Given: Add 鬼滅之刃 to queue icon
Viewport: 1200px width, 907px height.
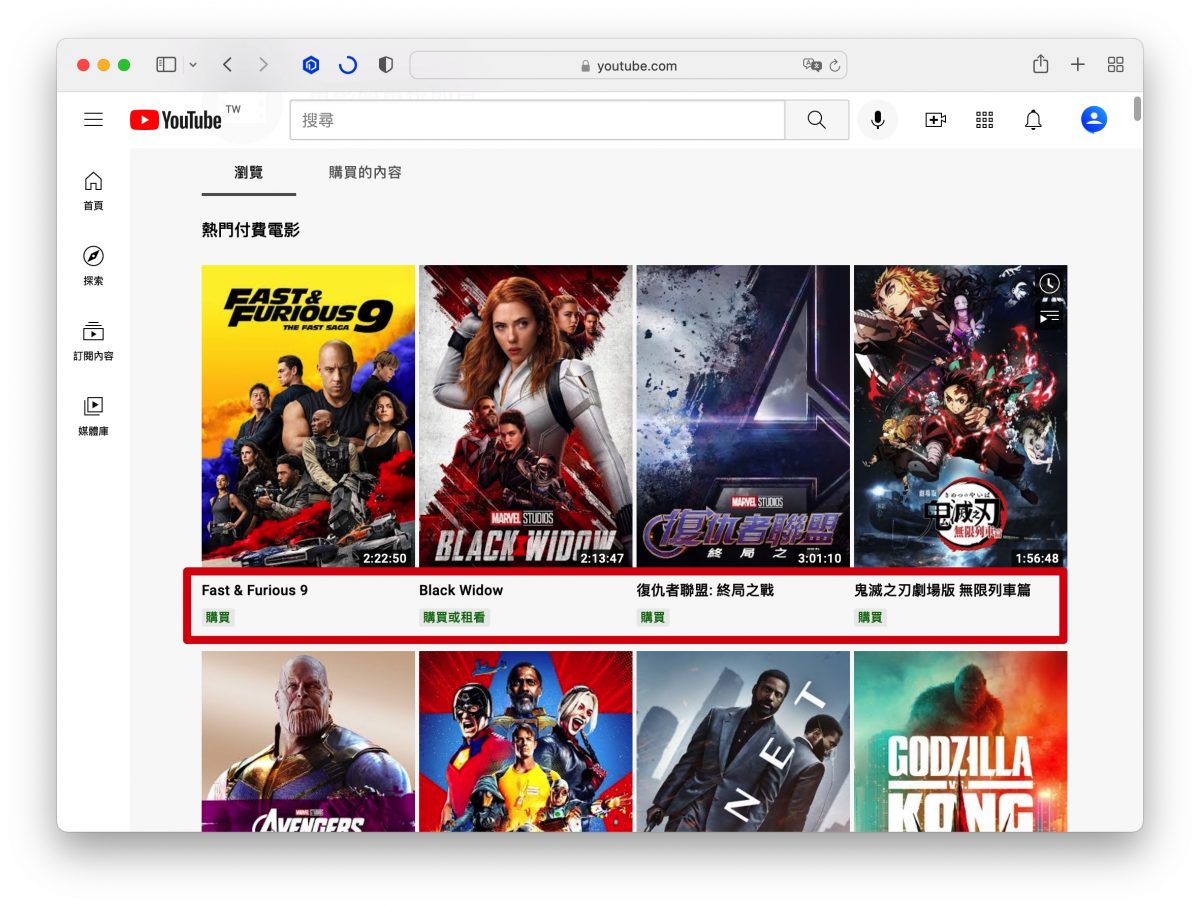Looking at the screenshot, I should [x=1048, y=317].
